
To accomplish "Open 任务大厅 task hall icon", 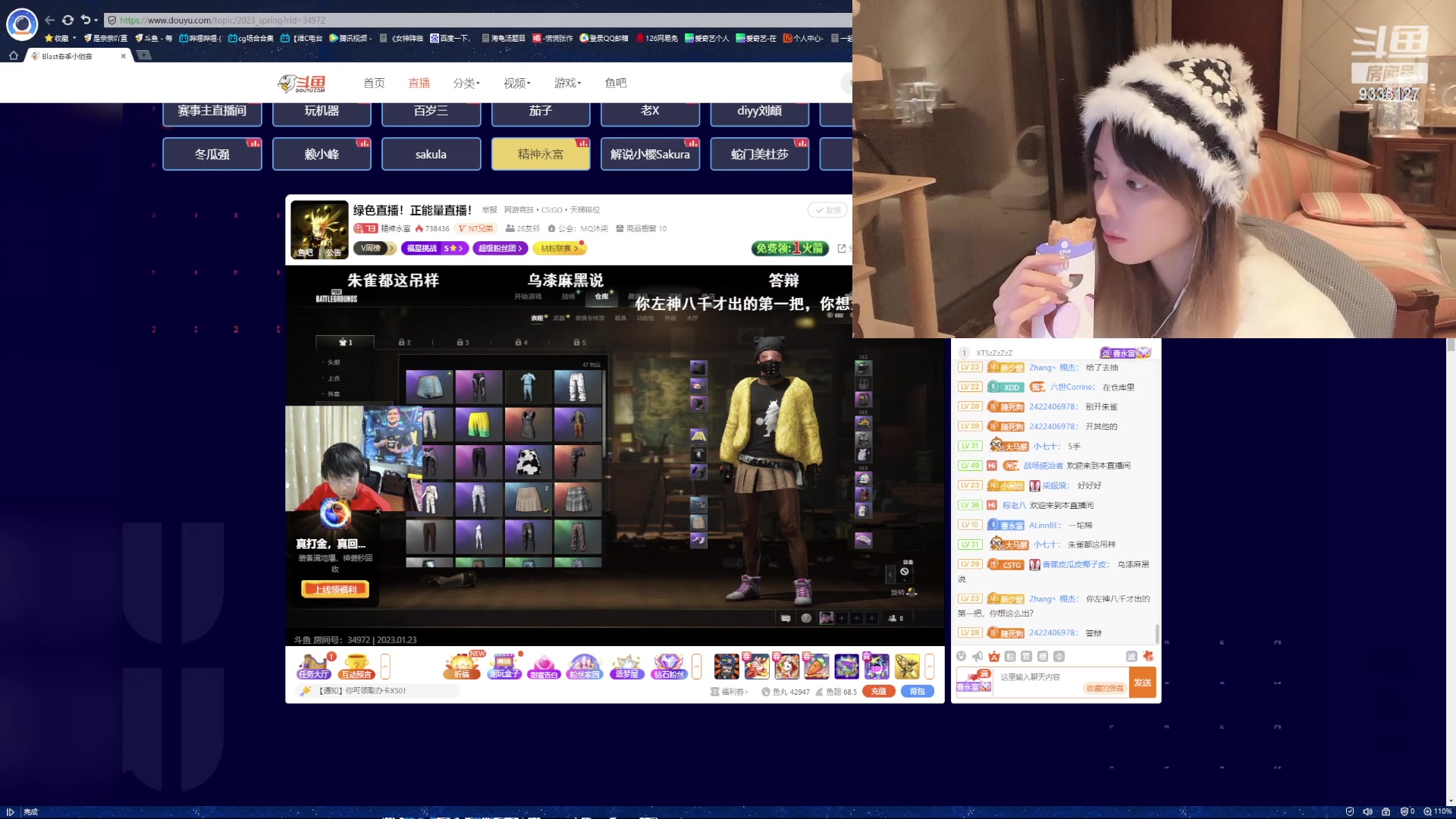I will click(314, 666).
